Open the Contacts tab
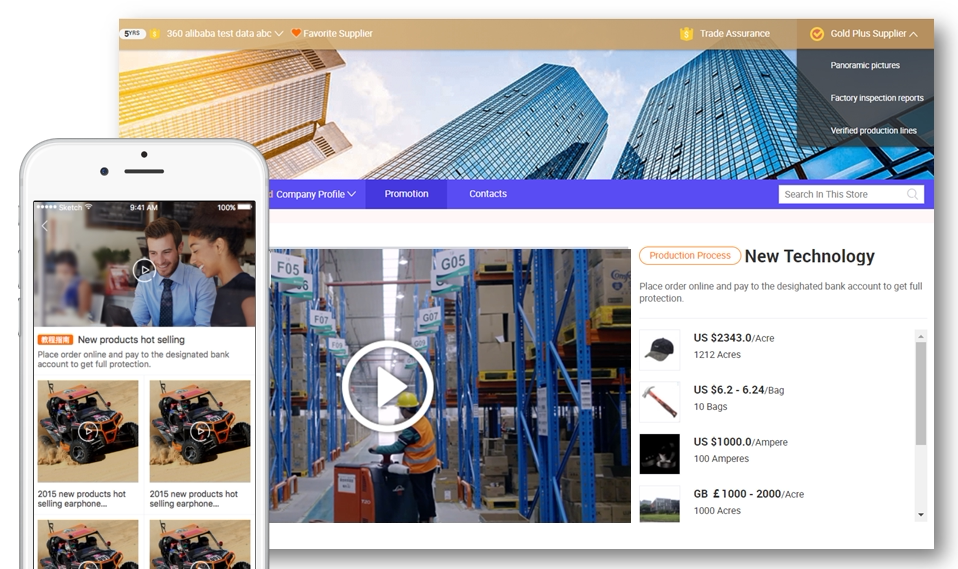Screen dimensions: 958x569 pos(488,194)
